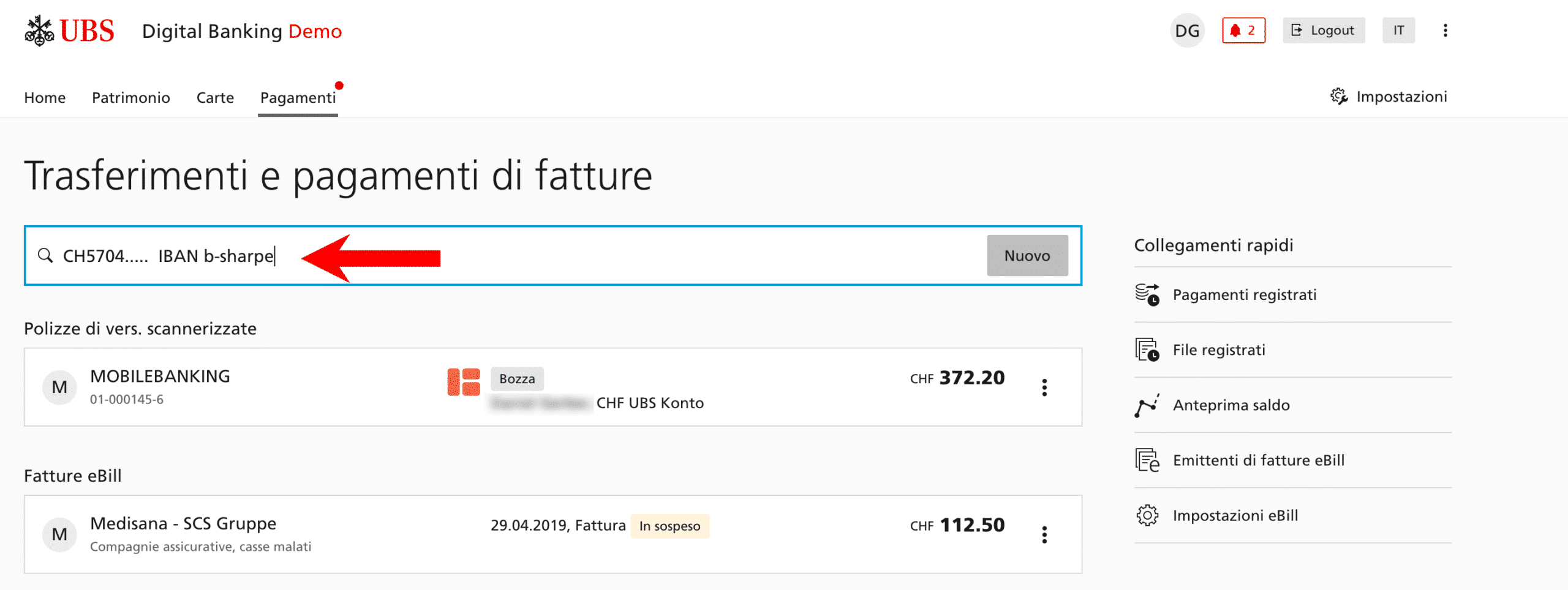Click the 29.04.2019, Fattura text
Image resolution: width=1568 pixels, height=590 pixels.
pyautogui.click(x=558, y=525)
